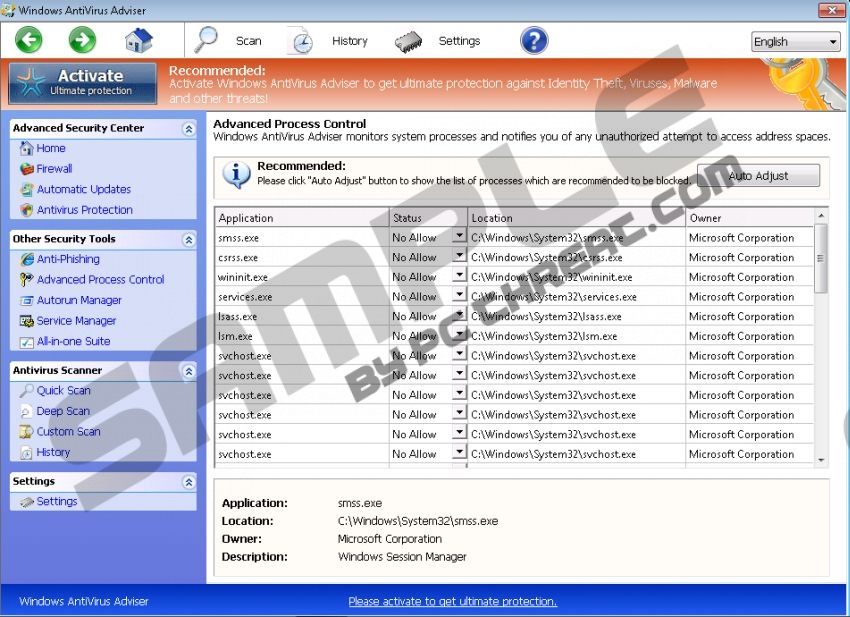Select the csrss.exe process row
850x617 pixels.
click(x=514, y=257)
